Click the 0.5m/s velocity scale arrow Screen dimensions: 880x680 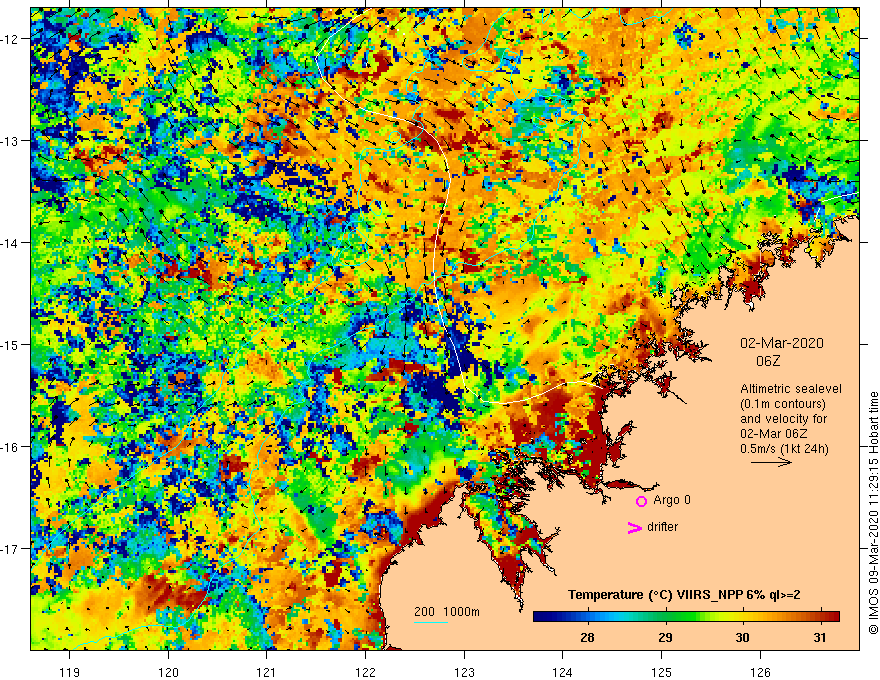click(x=771, y=462)
